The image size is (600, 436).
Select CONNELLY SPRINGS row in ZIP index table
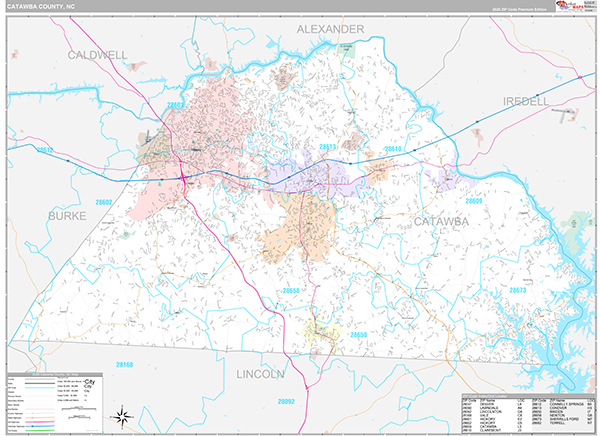[x=563, y=404]
